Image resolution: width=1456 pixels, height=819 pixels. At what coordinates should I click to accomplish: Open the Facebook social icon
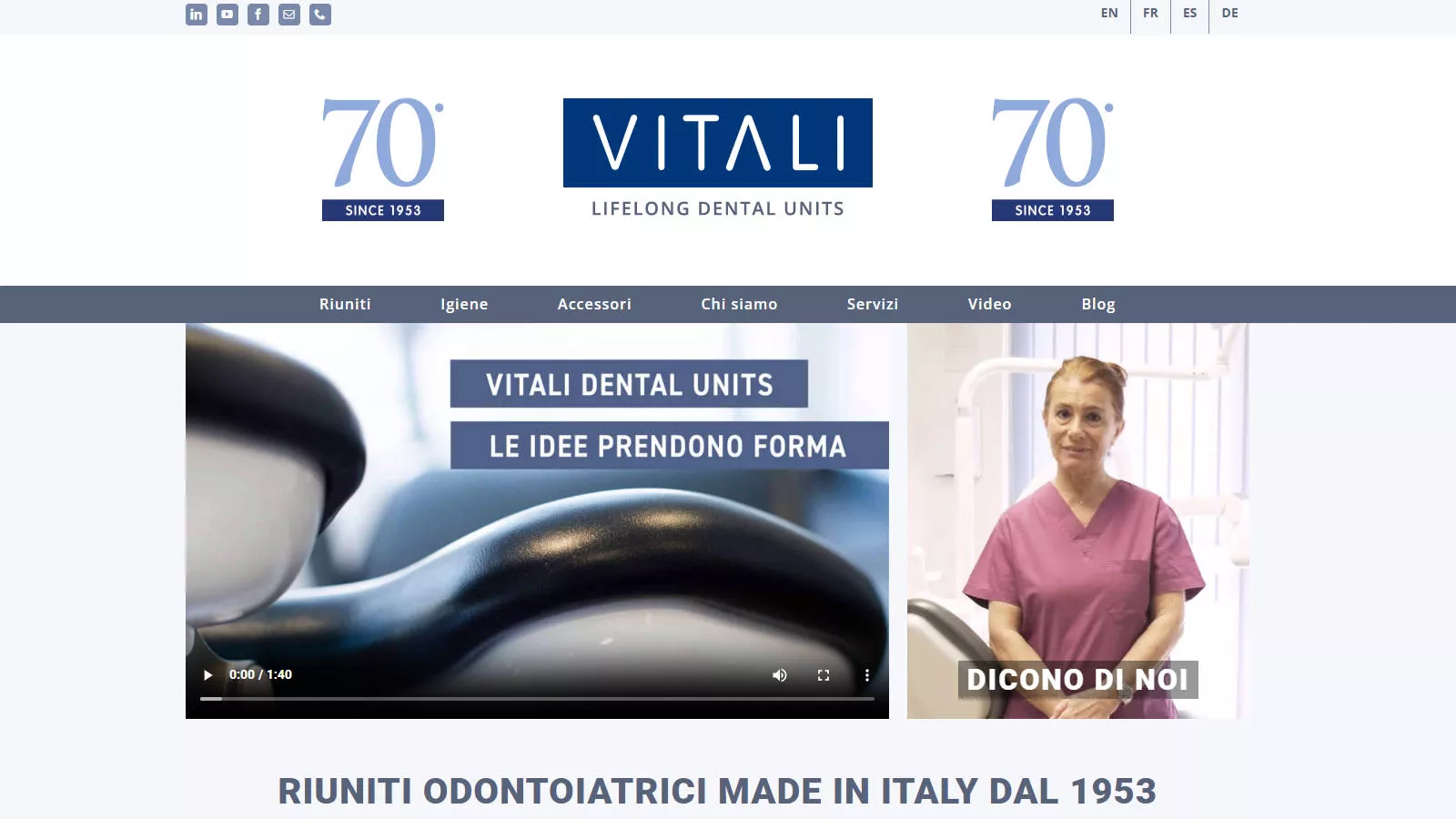coord(258,15)
